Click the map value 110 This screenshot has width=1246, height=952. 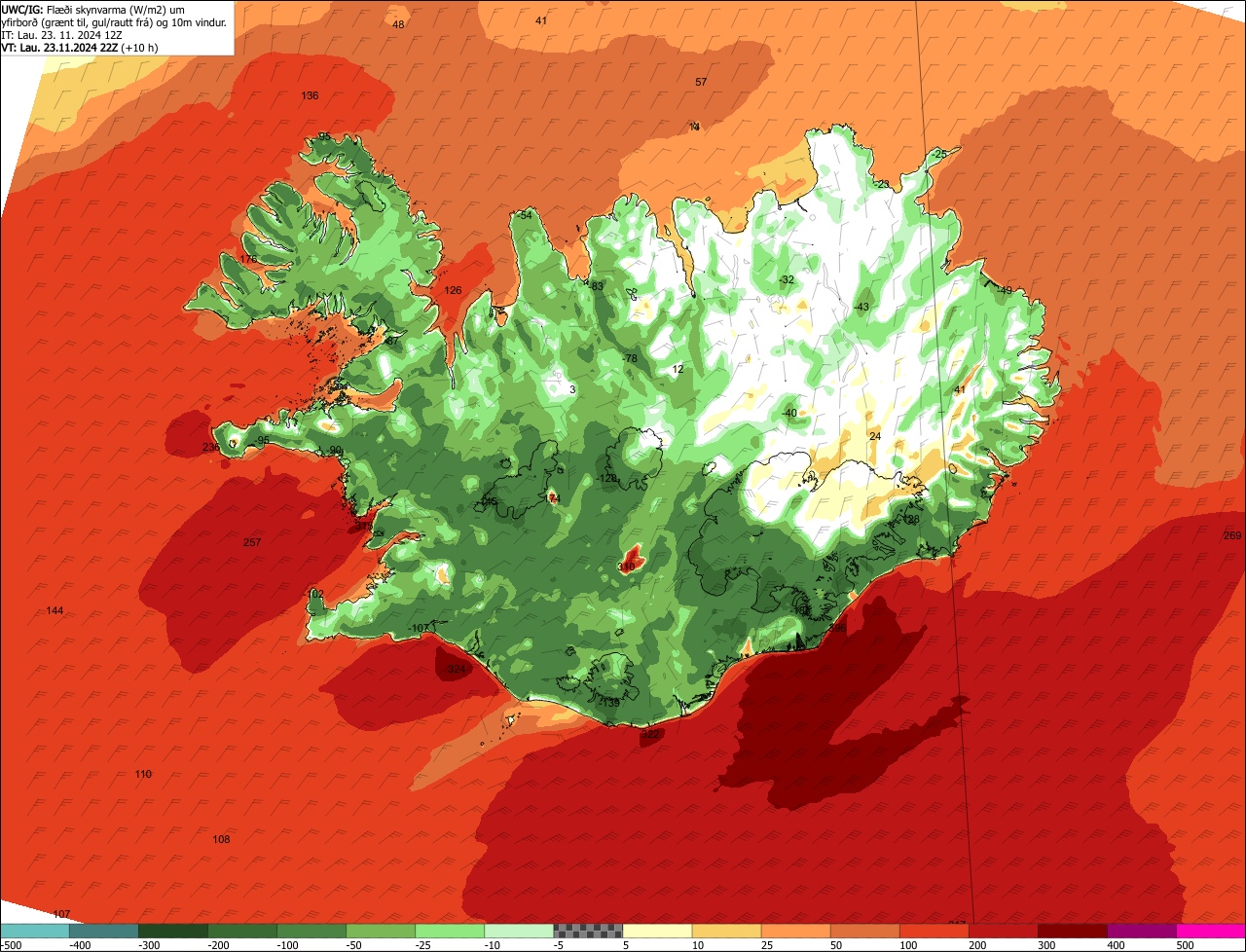pos(143,774)
